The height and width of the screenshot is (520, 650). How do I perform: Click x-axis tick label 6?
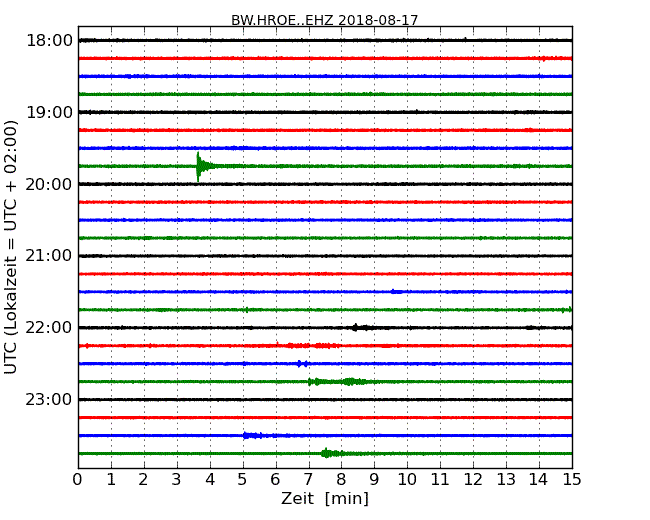click(276, 480)
